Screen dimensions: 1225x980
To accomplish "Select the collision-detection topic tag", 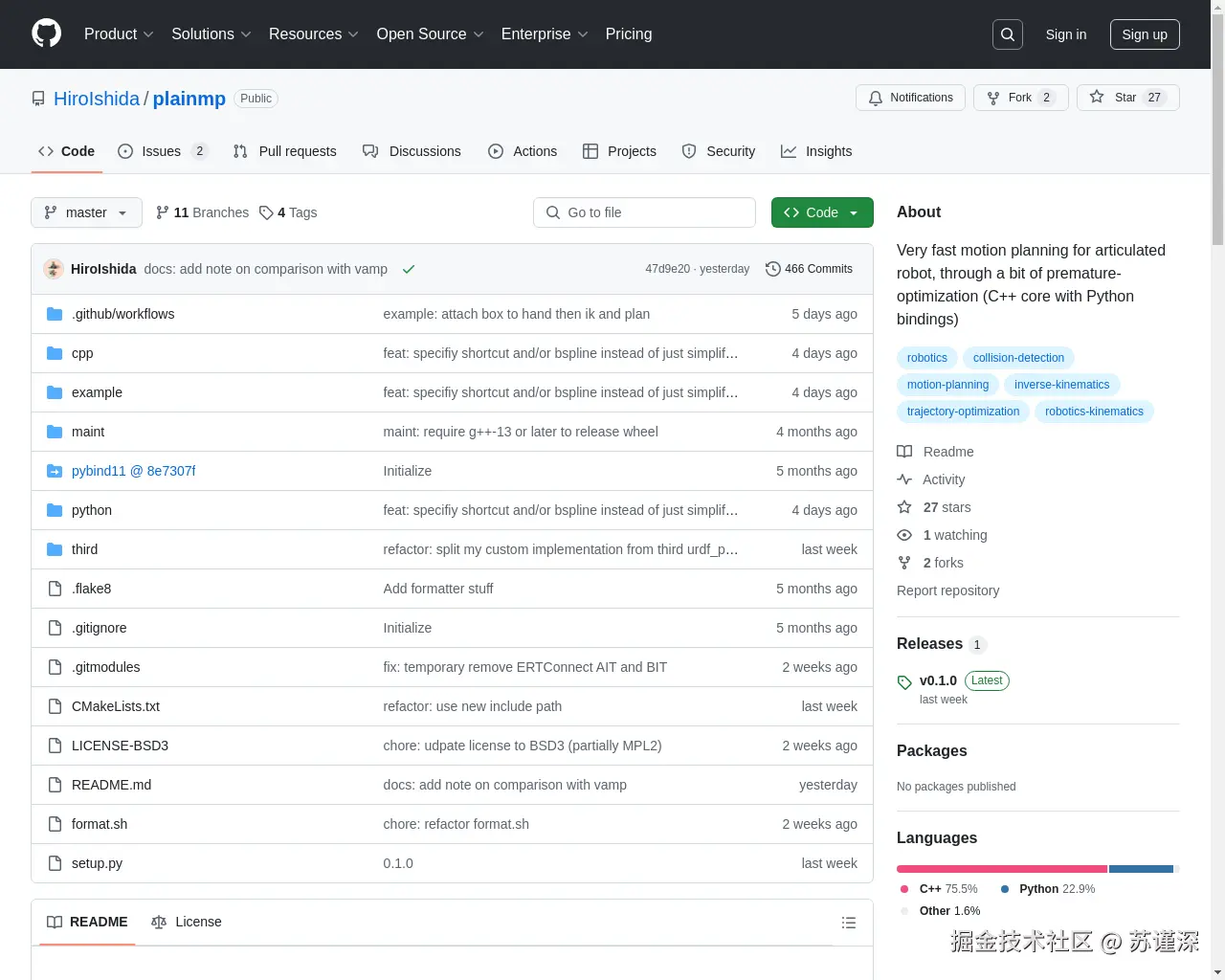I will pos(1018,358).
